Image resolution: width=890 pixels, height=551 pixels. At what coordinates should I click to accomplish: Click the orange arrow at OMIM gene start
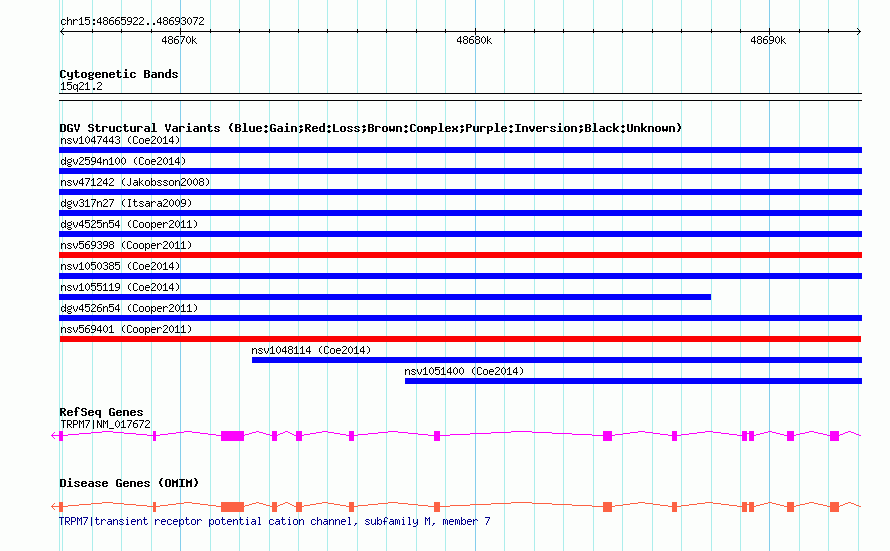(54, 507)
